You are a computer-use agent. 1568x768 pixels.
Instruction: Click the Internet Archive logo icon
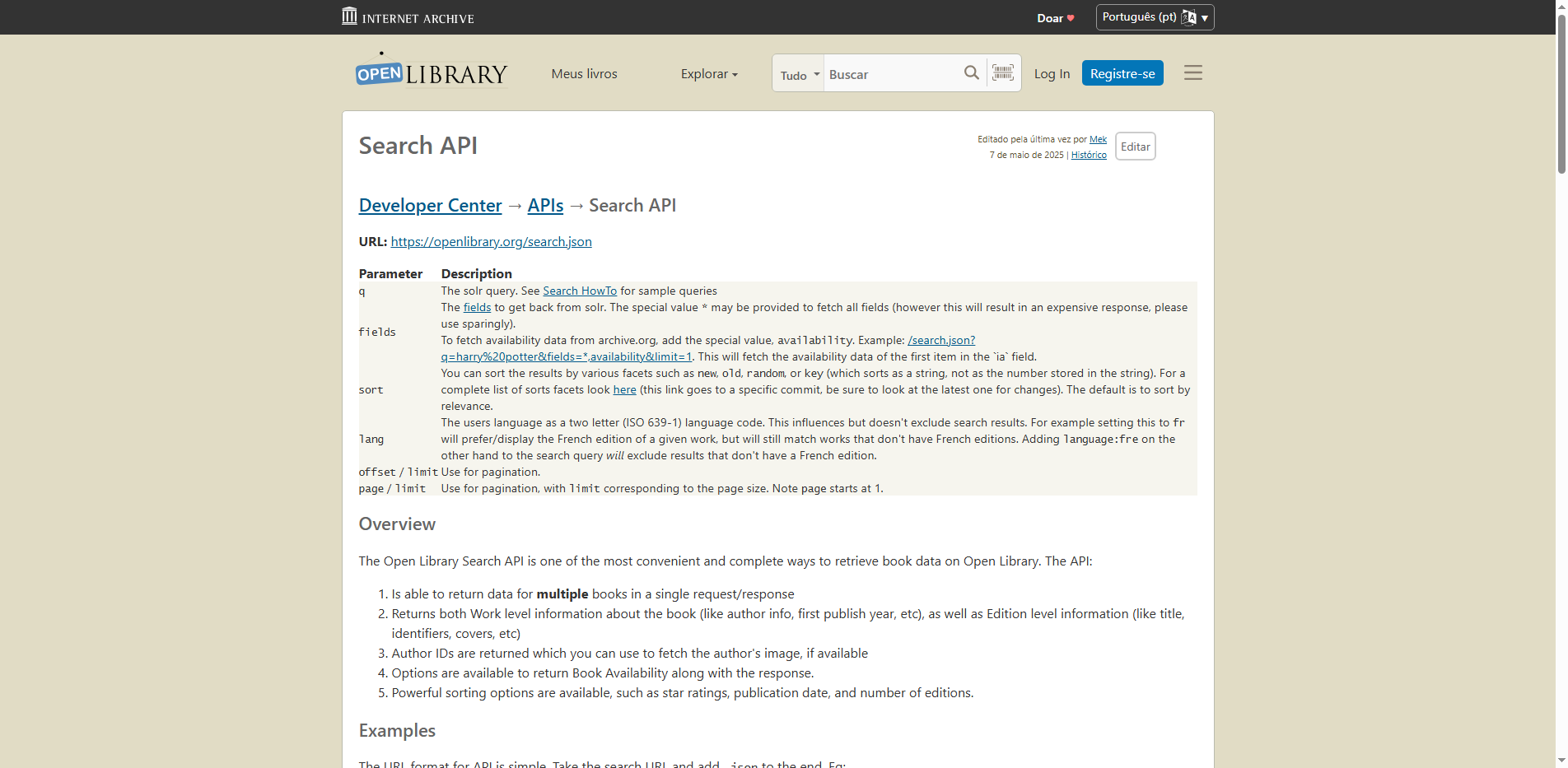point(349,16)
